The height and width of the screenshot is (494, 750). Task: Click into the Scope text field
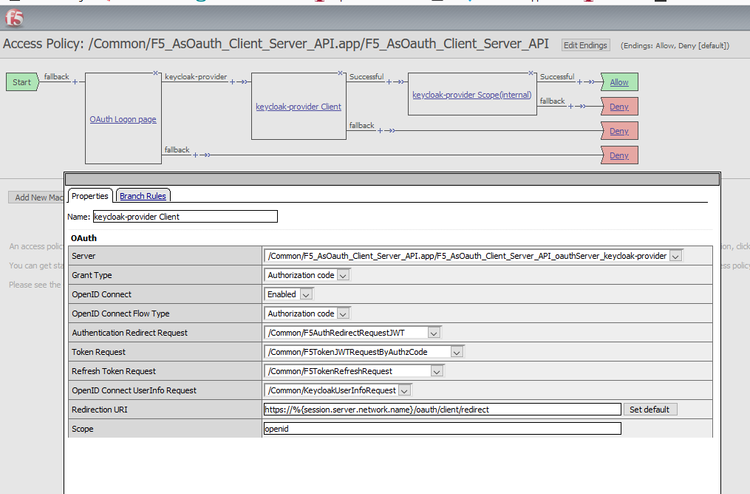tap(441, 428)
